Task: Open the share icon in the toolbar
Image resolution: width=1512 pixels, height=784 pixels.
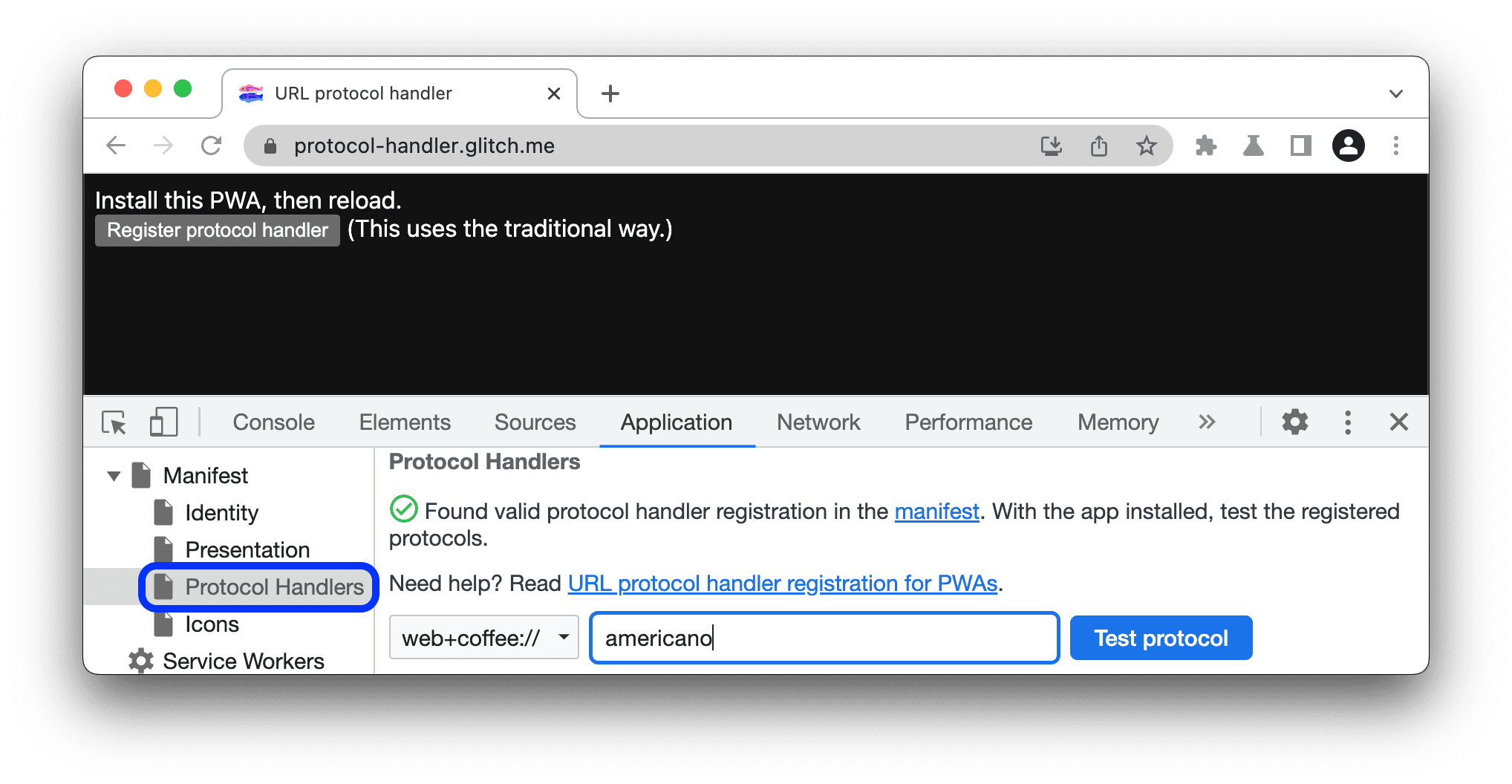Action: click(x=1099, y=146)
